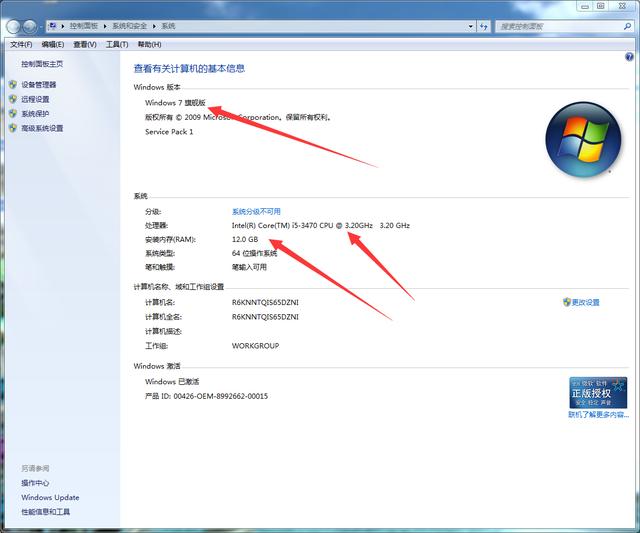Expand arrow after 控制面板 in breadcrumb

tap(105, 26)
